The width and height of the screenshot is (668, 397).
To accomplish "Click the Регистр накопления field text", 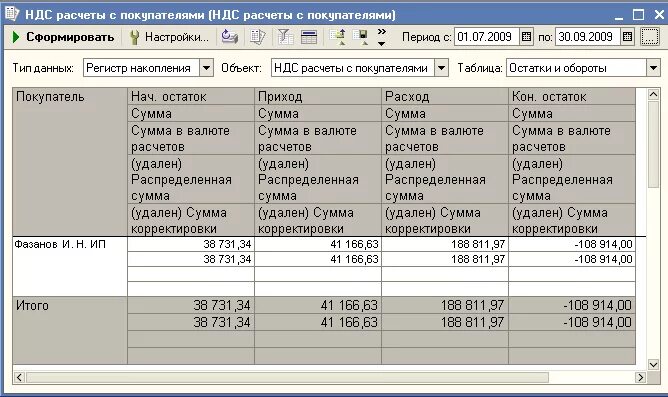I will tap(138, 68).
